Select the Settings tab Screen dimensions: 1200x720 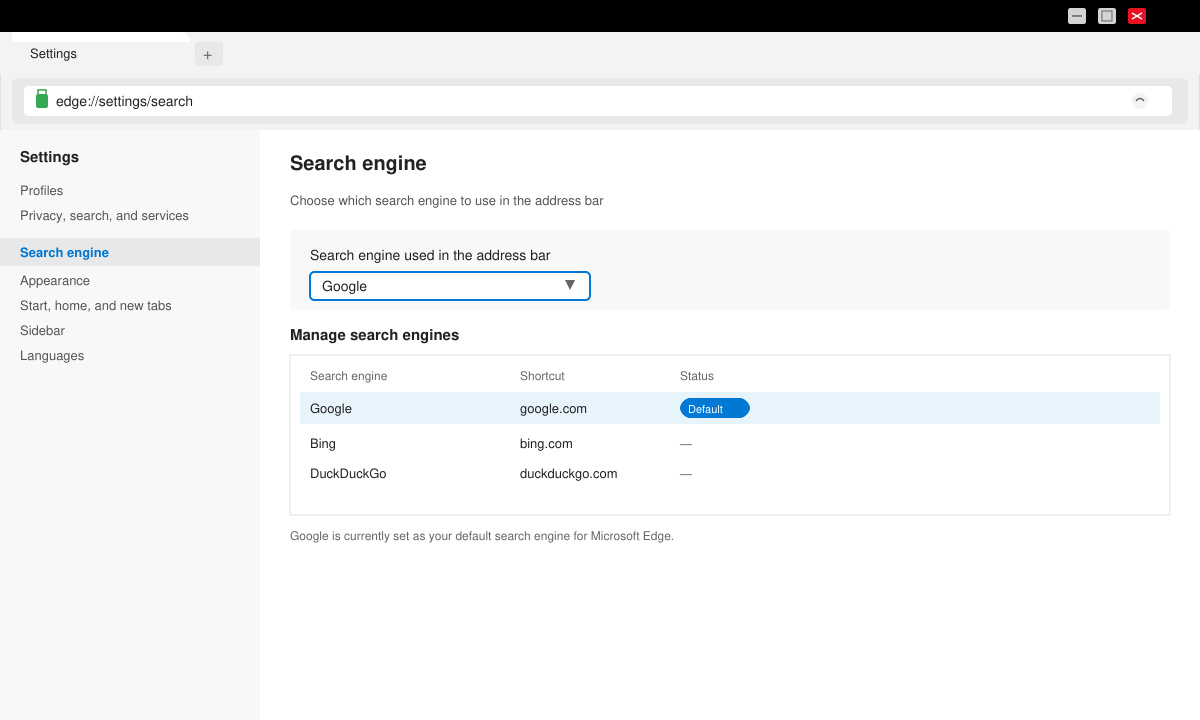pos(100,54)
